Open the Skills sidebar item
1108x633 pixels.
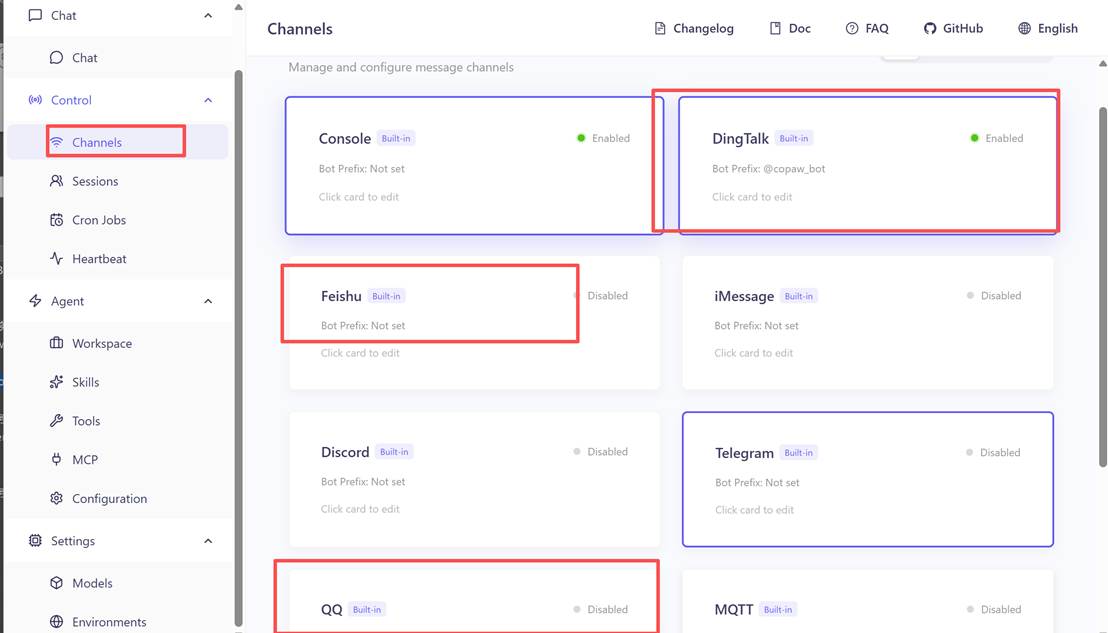[x=117, y=382]
